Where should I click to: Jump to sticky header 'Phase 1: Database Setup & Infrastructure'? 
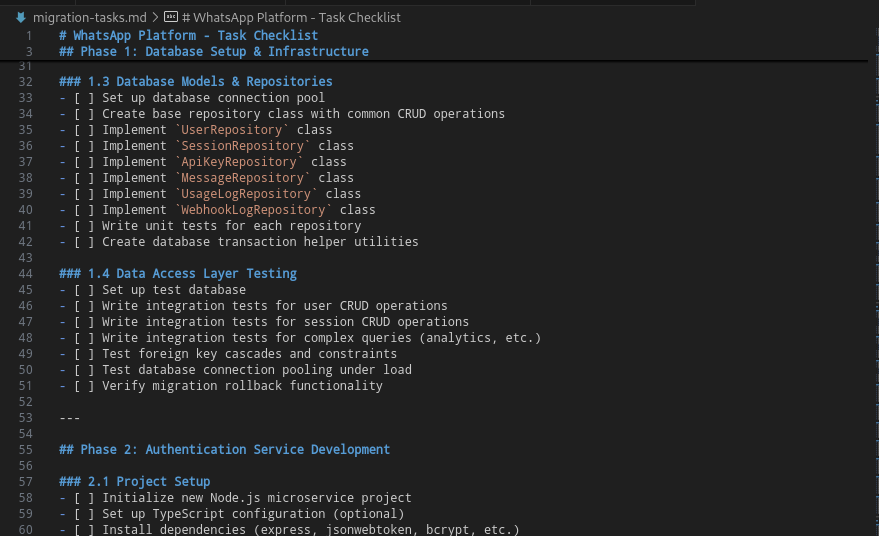pos(214,51)
